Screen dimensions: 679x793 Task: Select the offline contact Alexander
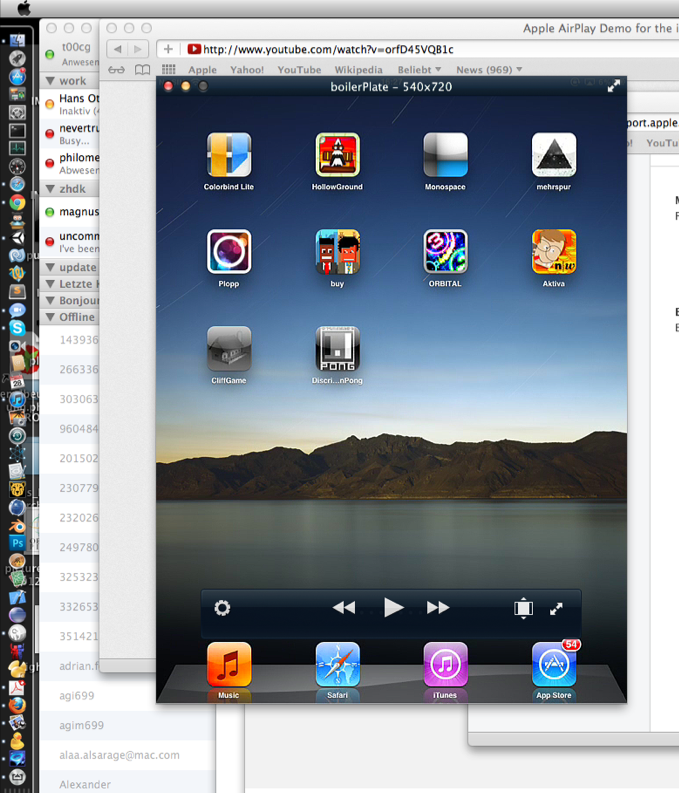pos(127,784)
